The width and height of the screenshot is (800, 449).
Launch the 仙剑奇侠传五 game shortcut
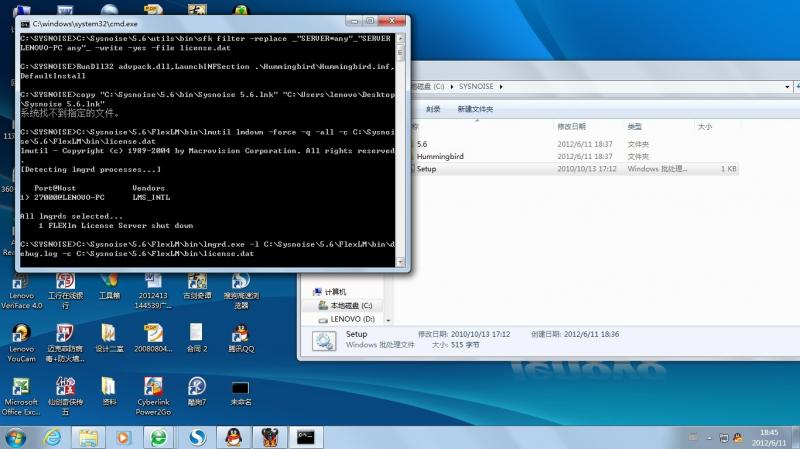point(65,397)
